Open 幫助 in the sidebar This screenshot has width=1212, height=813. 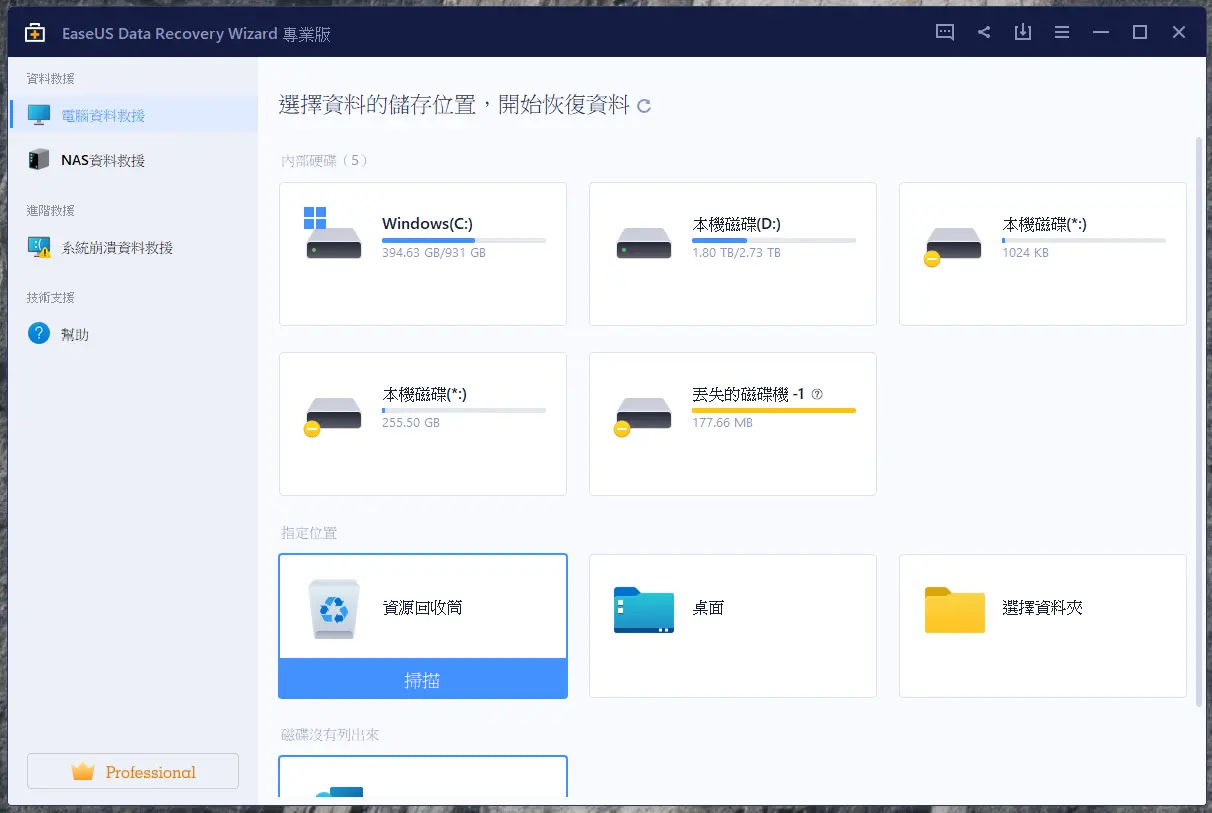(134, 334)
